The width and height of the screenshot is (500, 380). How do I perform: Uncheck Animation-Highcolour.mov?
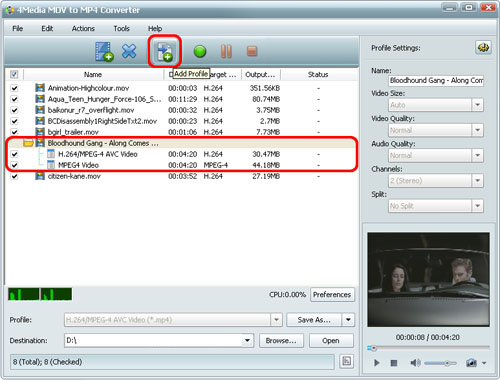14,88
